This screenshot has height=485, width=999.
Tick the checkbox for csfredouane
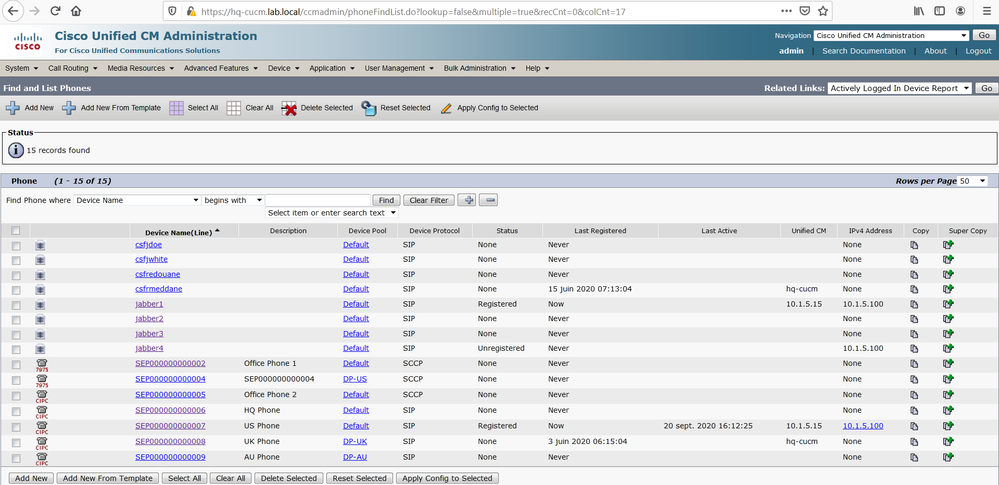pyautogui.click(x=16, y=275)
